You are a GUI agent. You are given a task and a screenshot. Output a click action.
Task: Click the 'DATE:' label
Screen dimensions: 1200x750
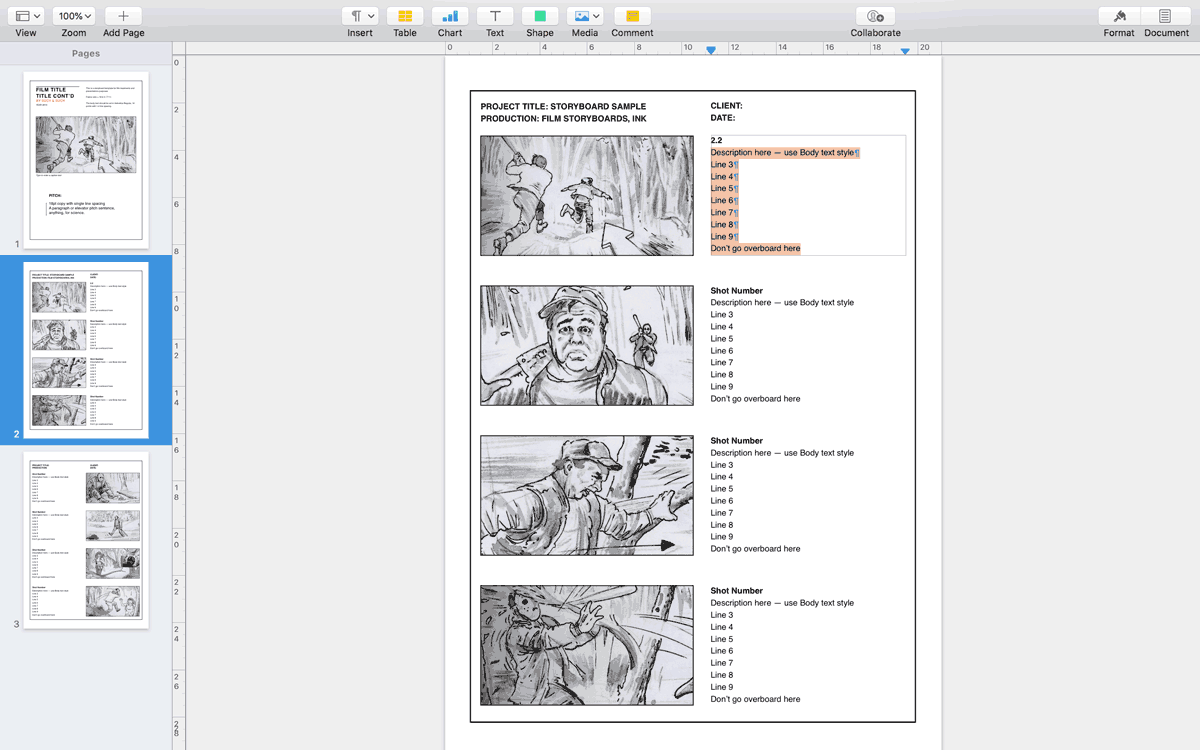(723, 118)
